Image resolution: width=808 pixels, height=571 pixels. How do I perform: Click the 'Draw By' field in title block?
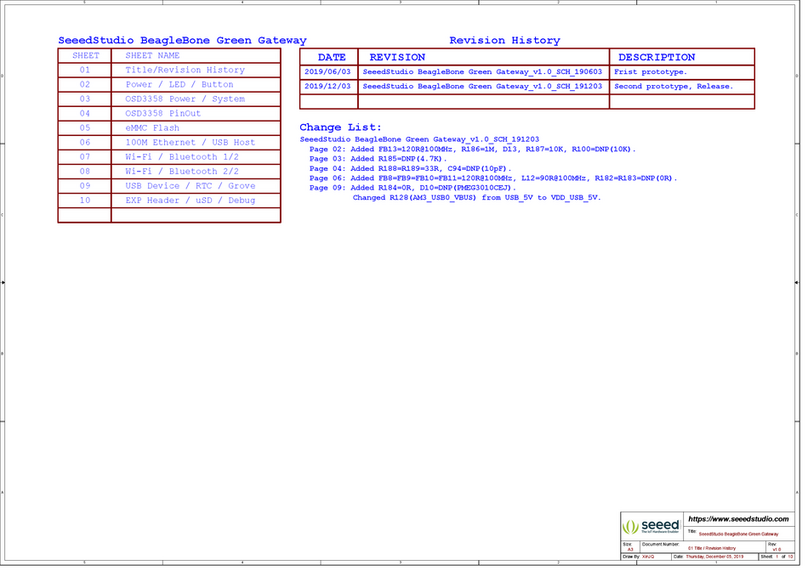click(647, 557)
